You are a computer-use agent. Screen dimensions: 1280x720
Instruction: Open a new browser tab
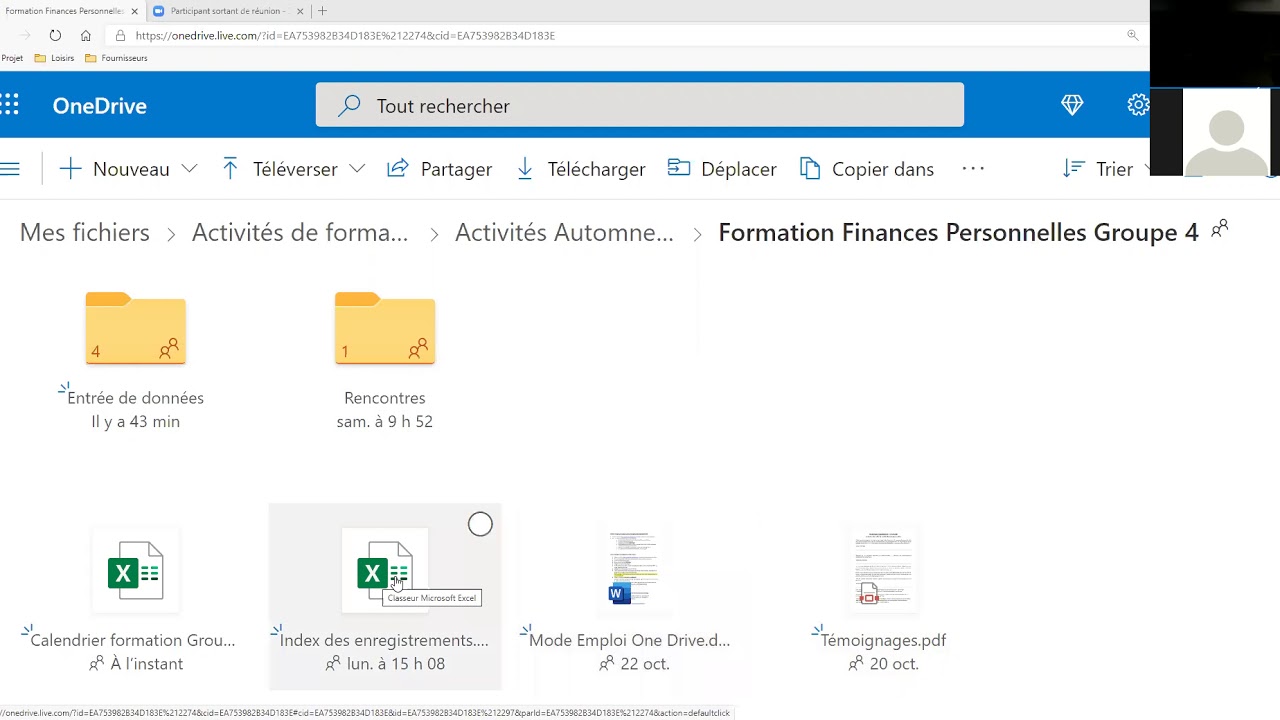point(322,11)
